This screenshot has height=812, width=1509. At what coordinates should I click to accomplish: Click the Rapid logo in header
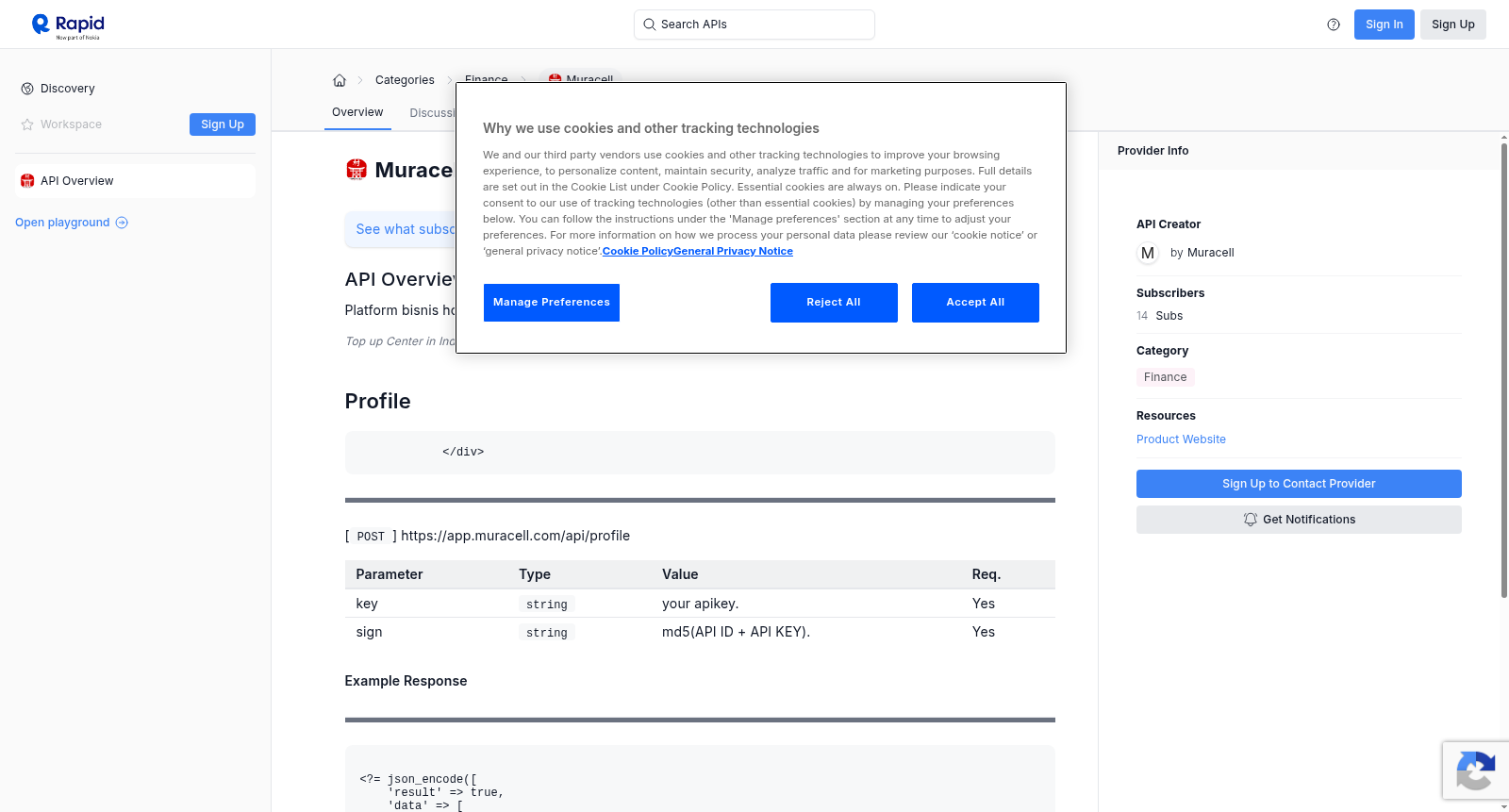click(x=68, y=25)
